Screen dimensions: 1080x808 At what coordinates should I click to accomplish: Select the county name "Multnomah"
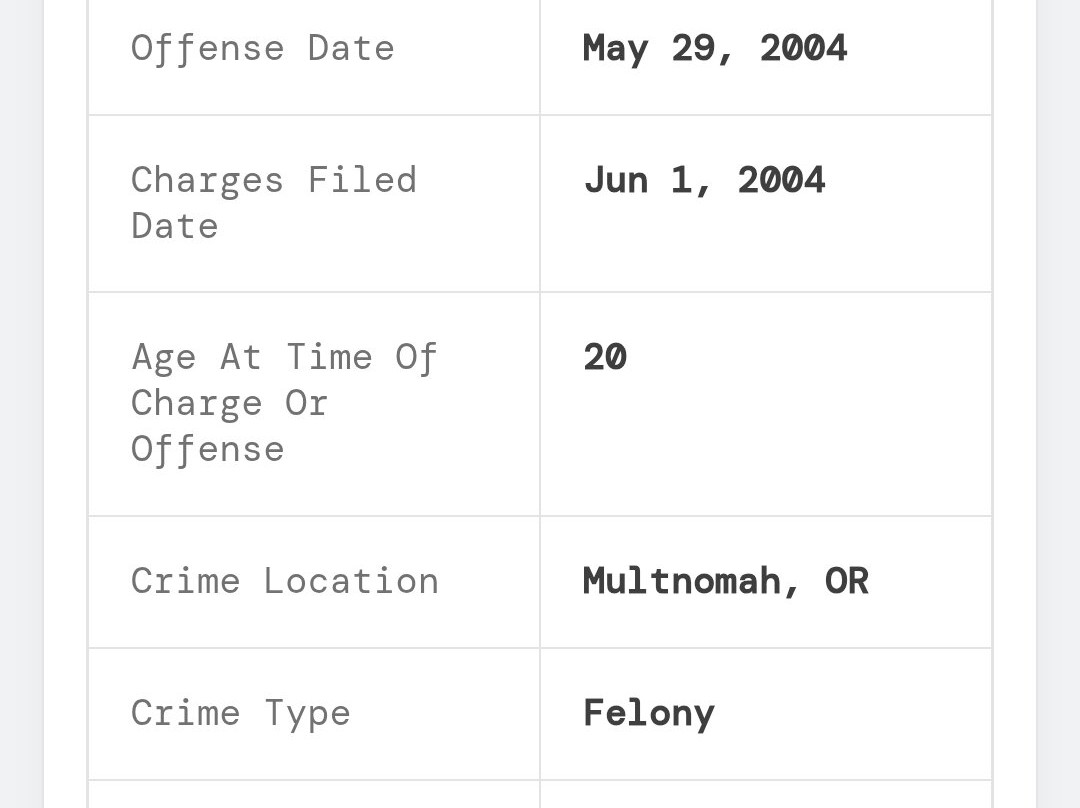pyautogui.click(x=682, y=581)
